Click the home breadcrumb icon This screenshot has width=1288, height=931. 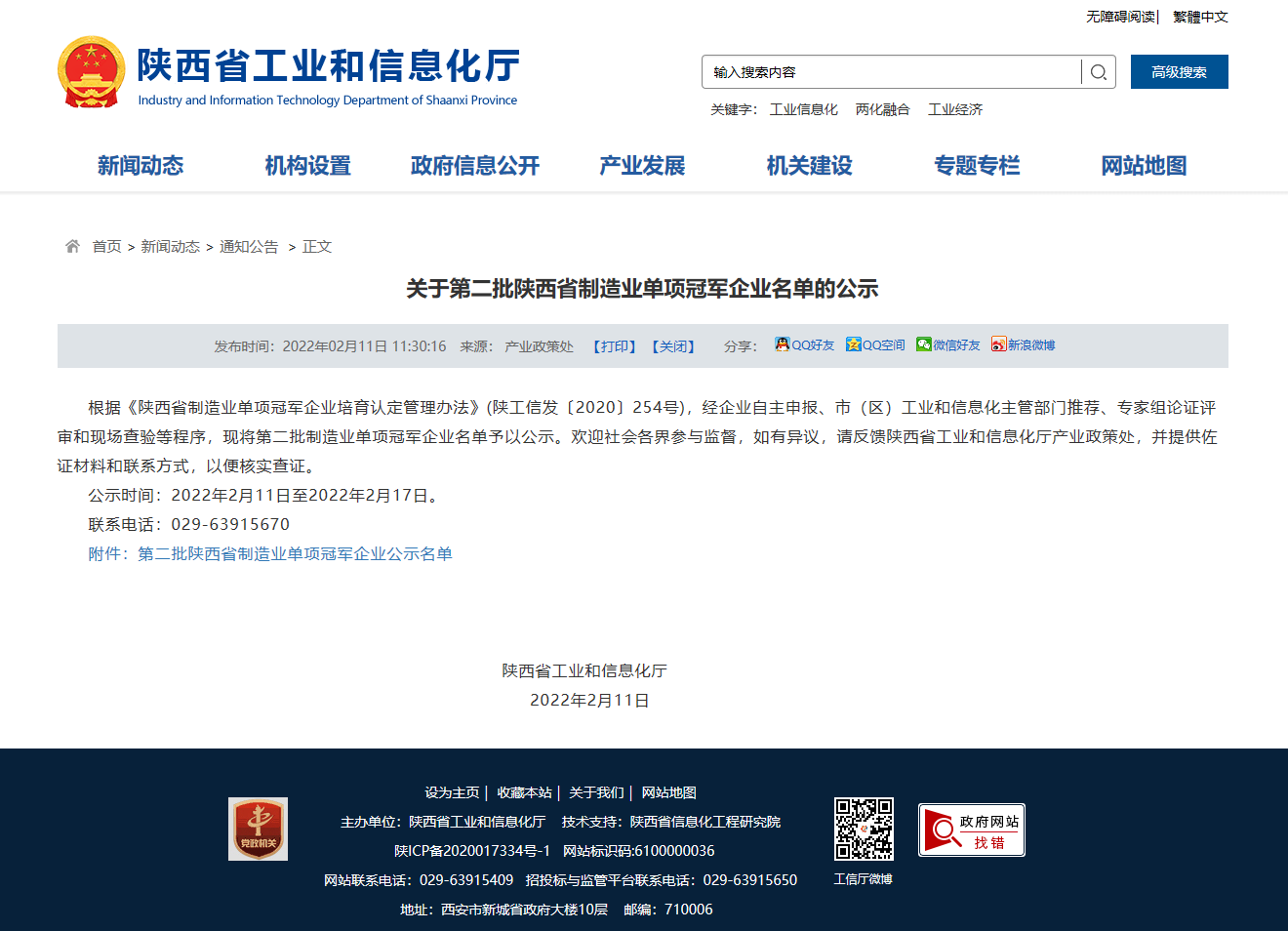(72, 247)
